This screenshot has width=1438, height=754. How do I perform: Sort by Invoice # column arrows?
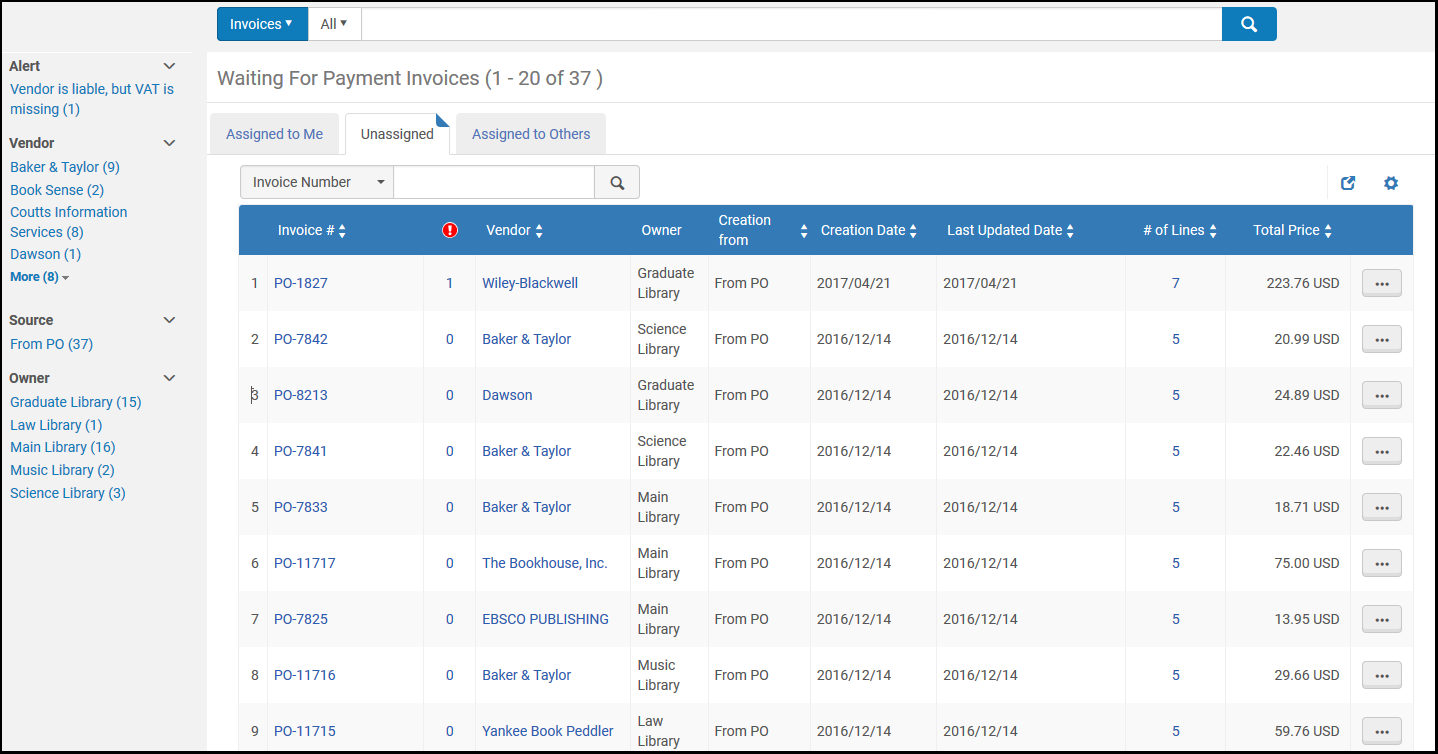[x=342, y=231]
